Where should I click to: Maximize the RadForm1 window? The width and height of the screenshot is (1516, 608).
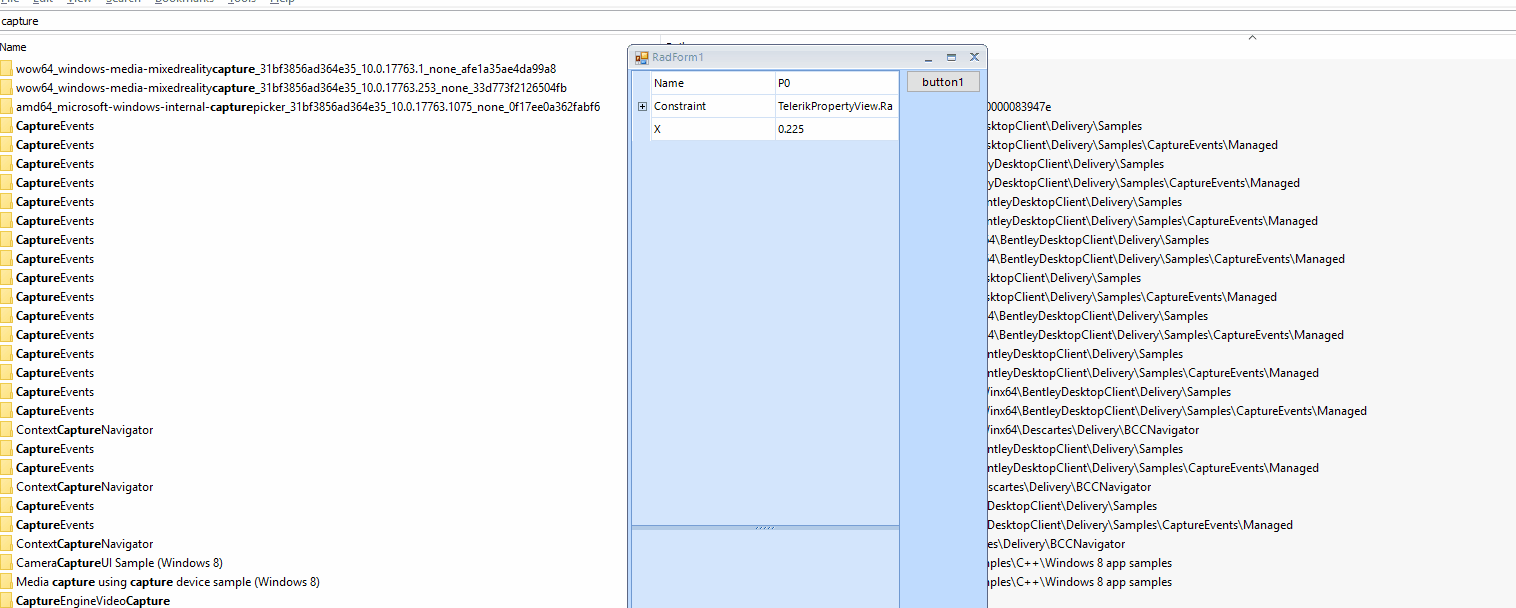(952, 57)
